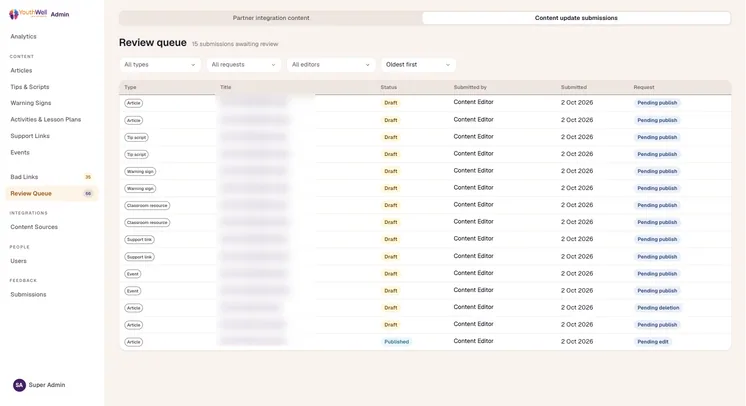Click the Request column header

pyautogui.click(x=644, y=88)
